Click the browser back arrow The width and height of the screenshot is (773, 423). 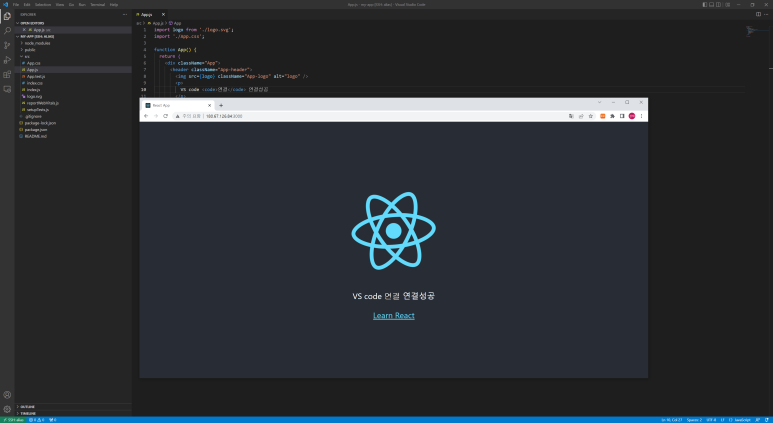[146, 116]
